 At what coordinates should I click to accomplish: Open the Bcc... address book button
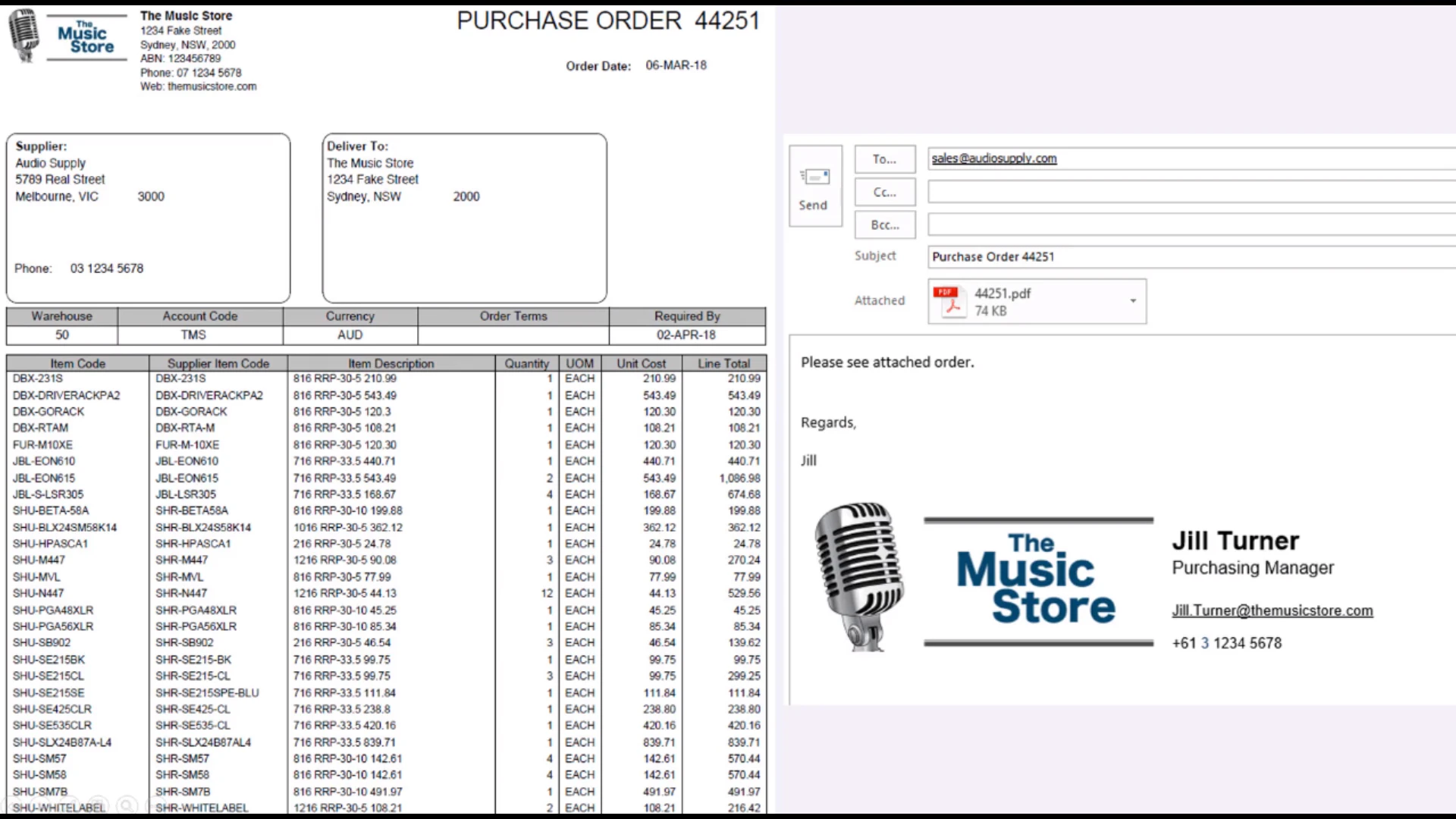(x=884, y=225)
